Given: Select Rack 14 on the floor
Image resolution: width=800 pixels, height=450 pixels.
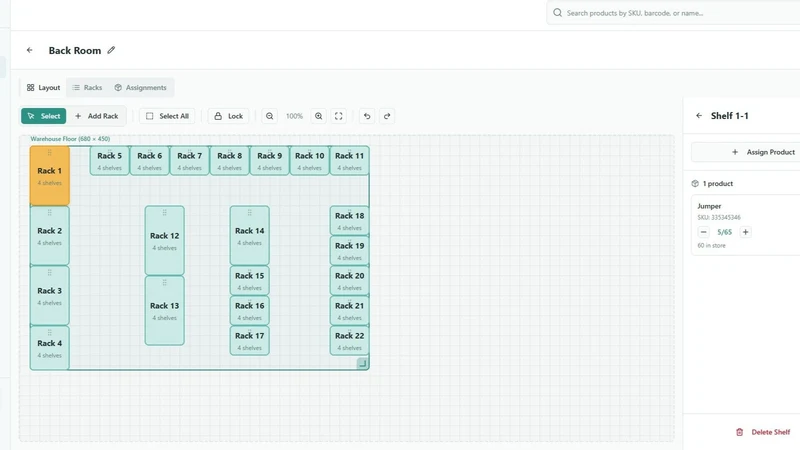Looking at the screenshot, I should [x=249, y=236].
